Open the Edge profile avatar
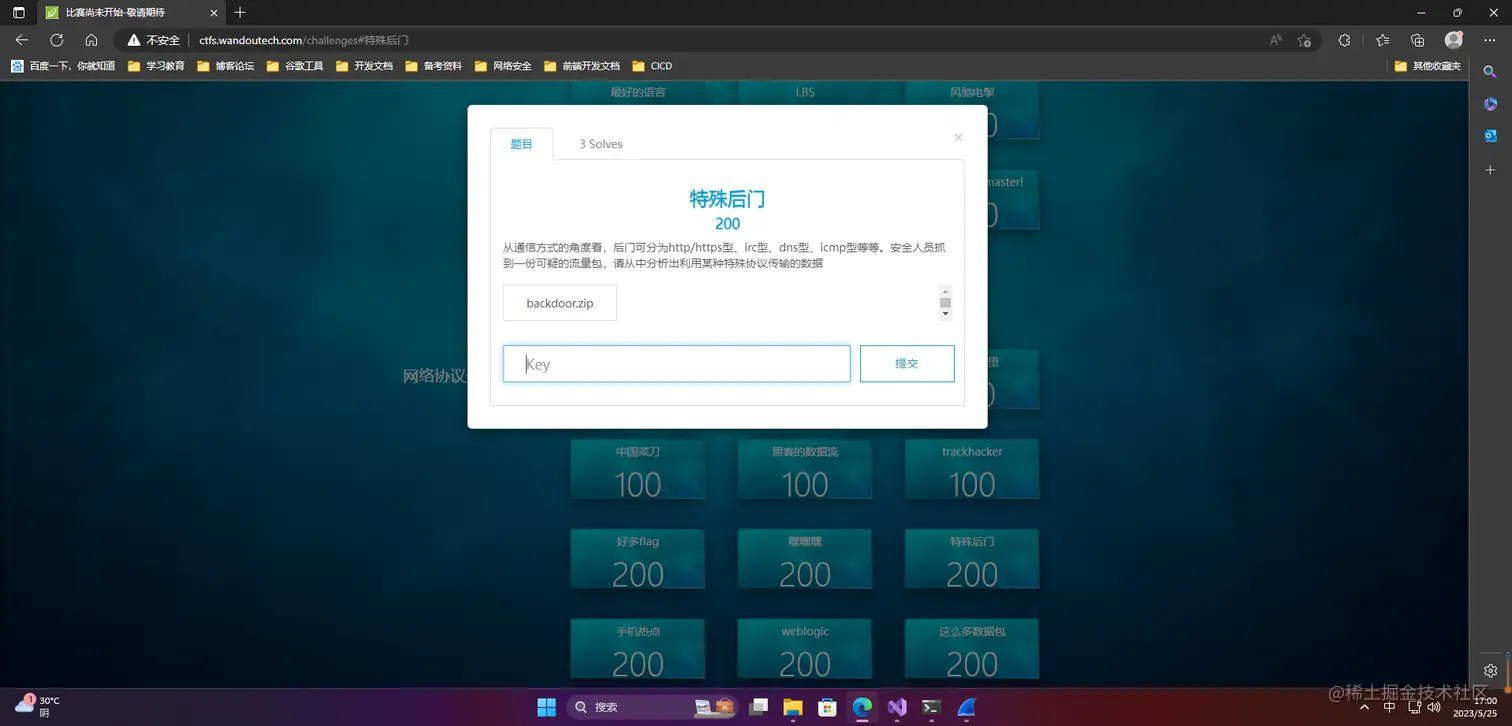Image resolution: width=1512 pixels, height=726 pixels. click(1453, 40)
